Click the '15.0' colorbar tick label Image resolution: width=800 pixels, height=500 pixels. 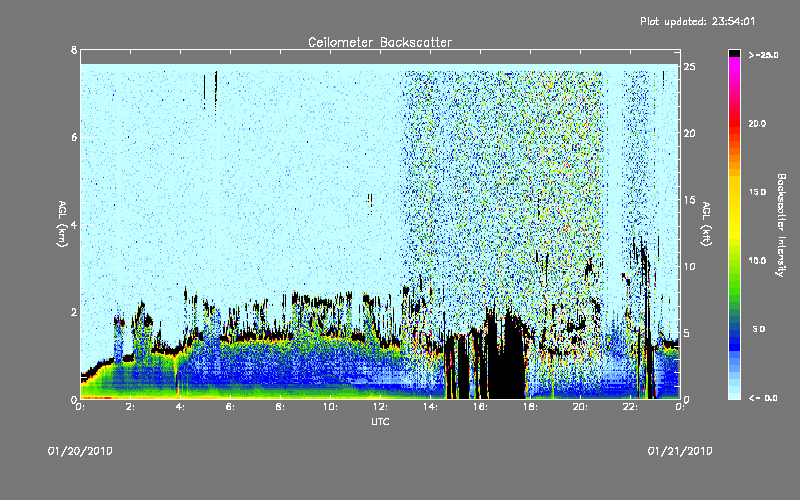[757, 192]
